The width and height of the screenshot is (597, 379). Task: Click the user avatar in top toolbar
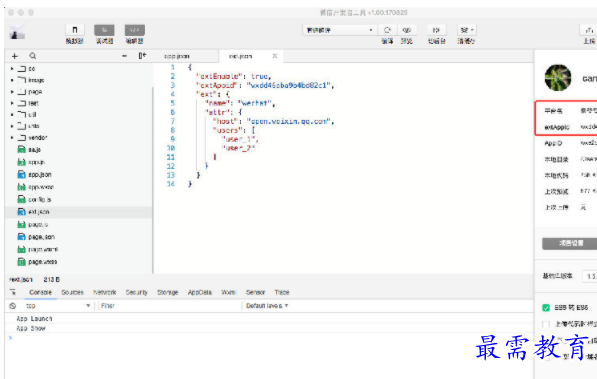[x=17, y=33]
